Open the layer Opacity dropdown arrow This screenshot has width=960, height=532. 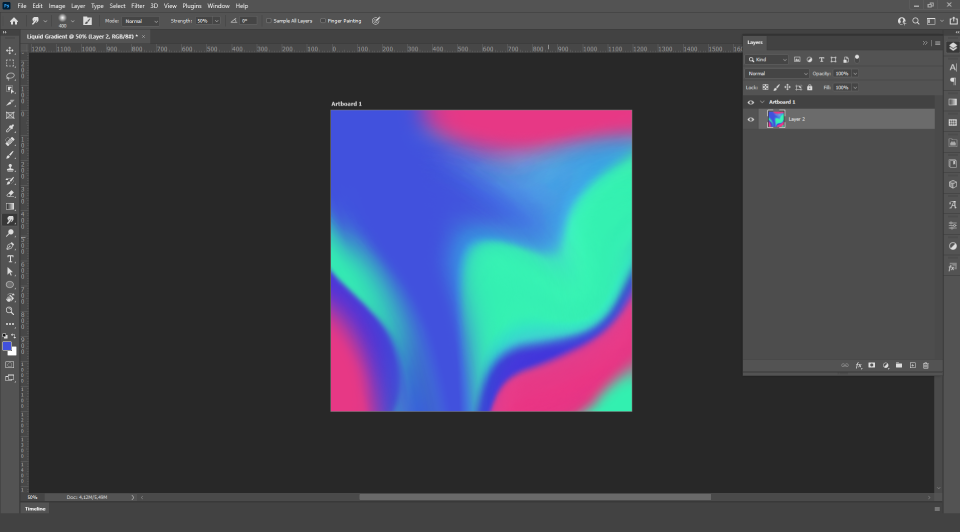(855, 73)
